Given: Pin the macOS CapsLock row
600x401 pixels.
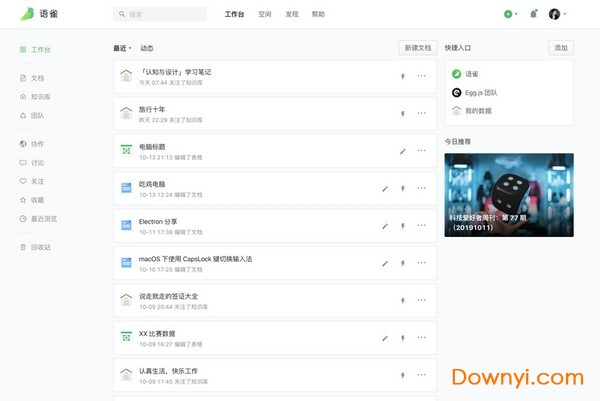Looking at the screenshot, I should tap(403, 264).
